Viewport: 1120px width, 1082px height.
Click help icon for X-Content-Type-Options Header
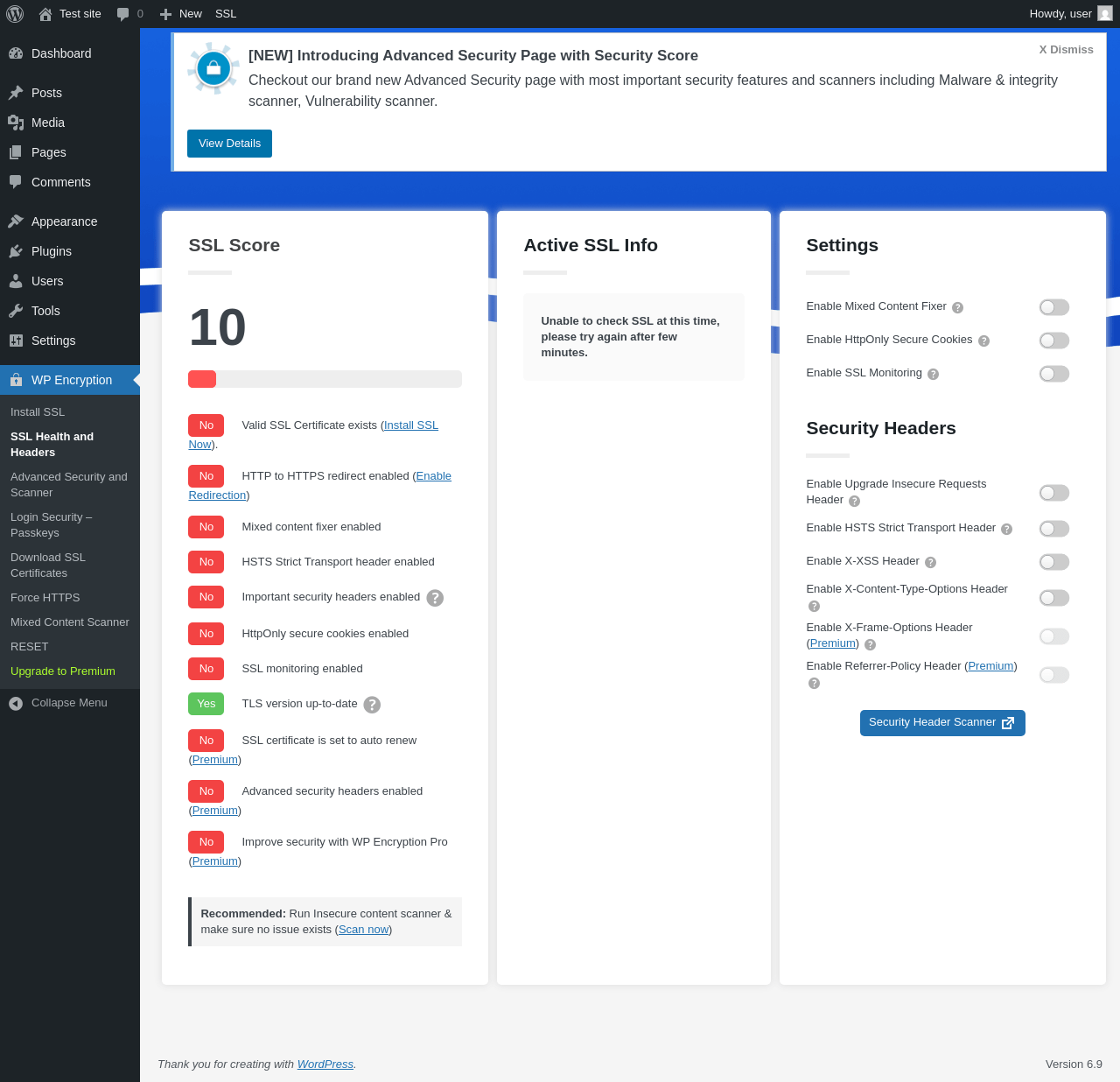pos(814,606)
